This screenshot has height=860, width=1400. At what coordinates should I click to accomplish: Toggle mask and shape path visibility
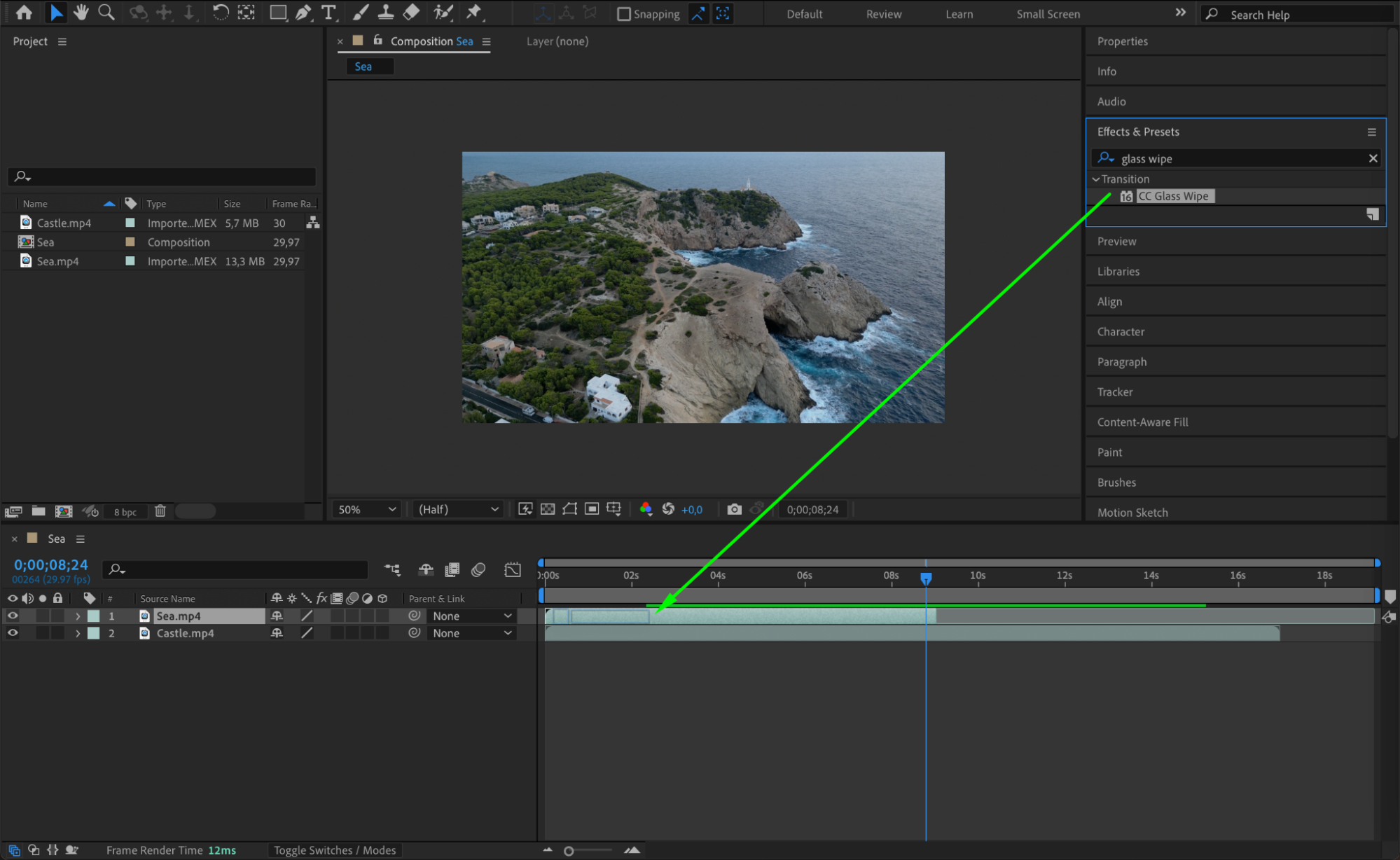[569, 509]
